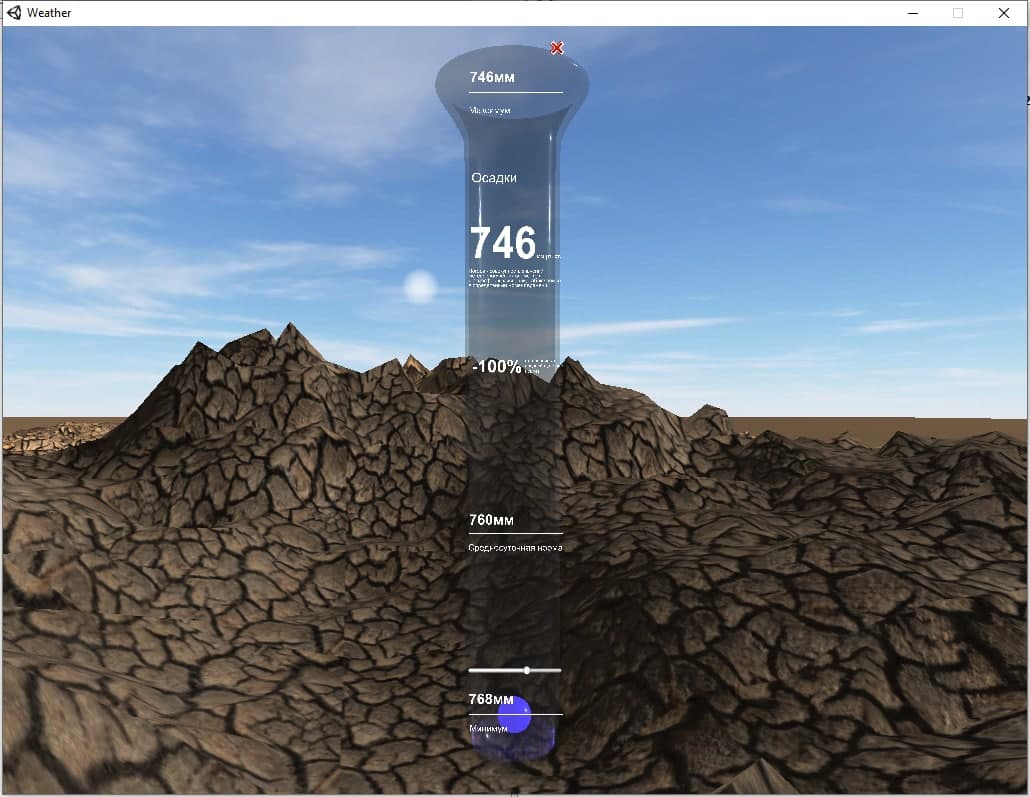Click the blue sphere at the gauge bottom
The width and height of the screenshot is (1030, 797).
[514, 715]
